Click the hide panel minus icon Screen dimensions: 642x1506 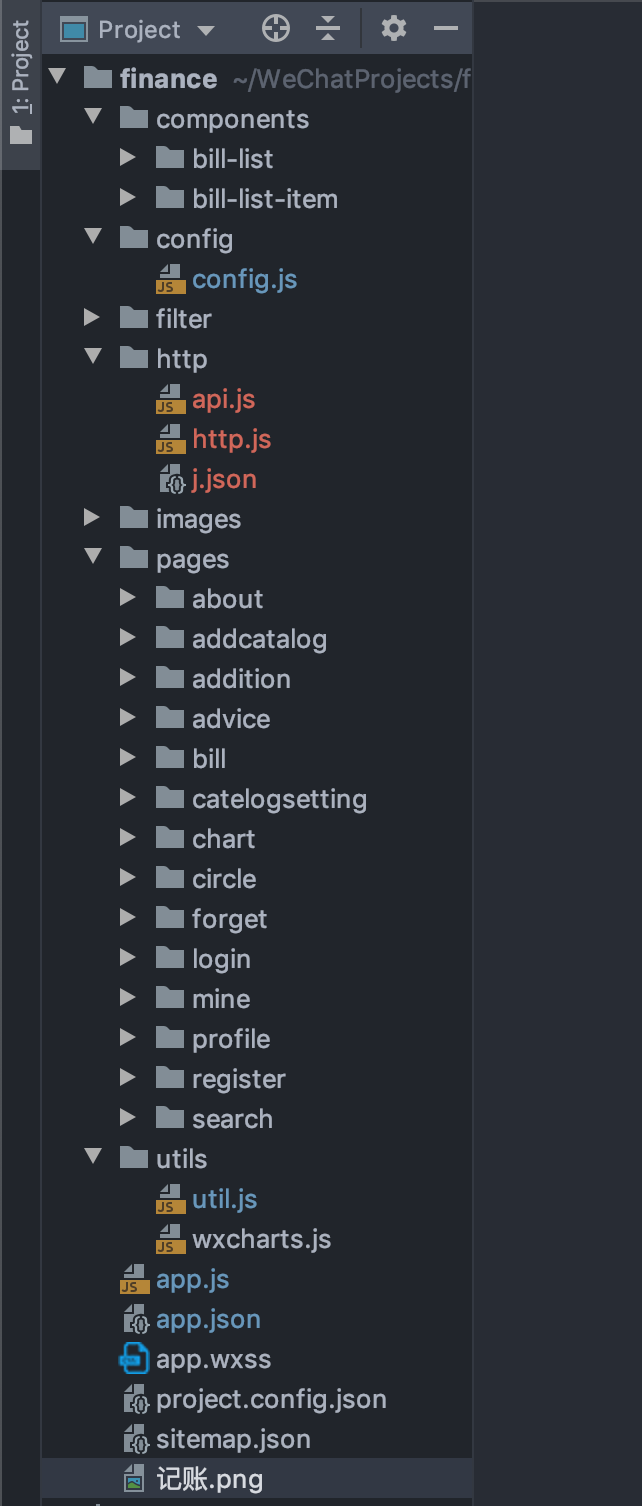[x=445, y=29]
